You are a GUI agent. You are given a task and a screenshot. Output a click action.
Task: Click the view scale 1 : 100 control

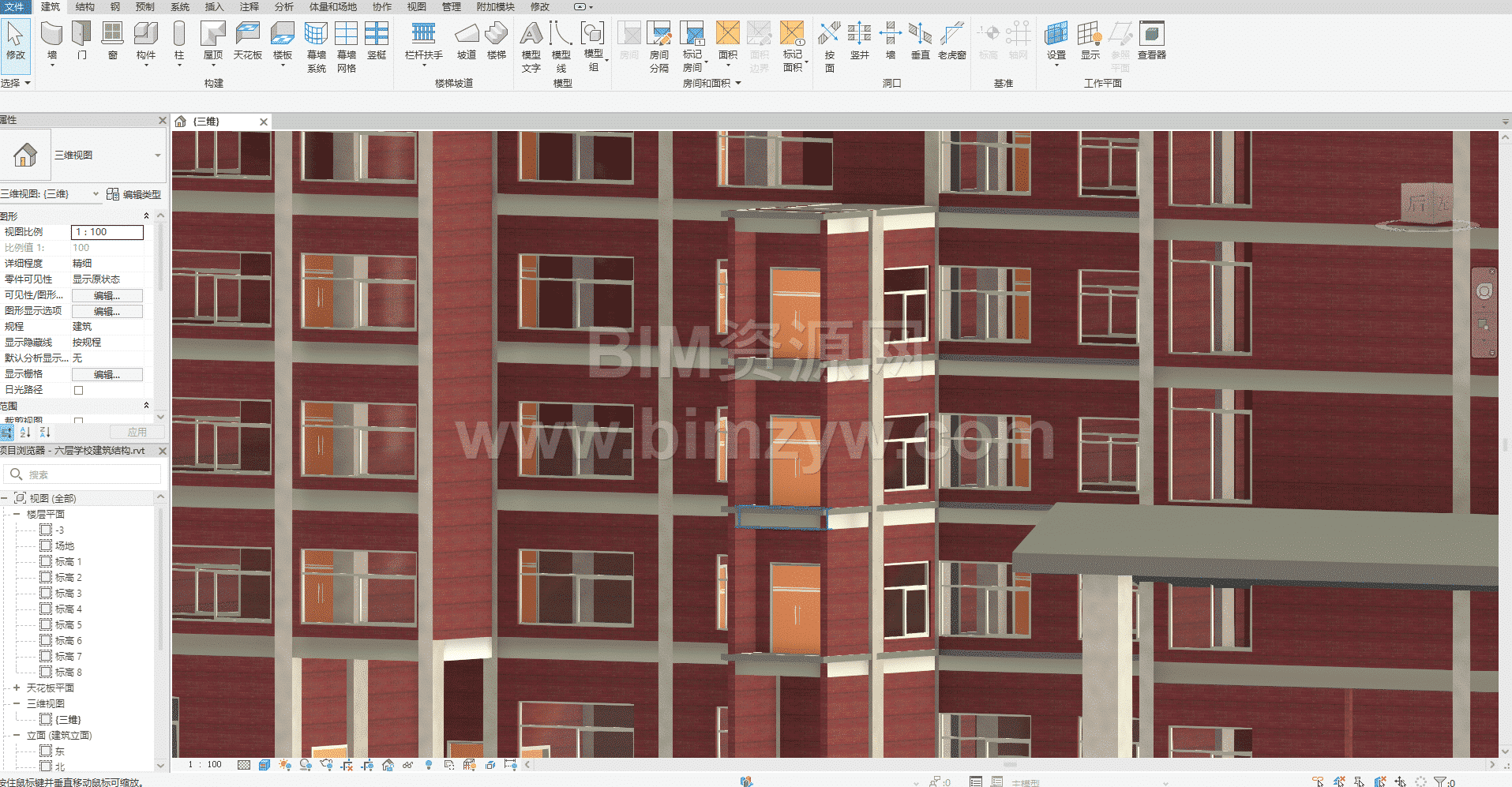tap(204, 764)
